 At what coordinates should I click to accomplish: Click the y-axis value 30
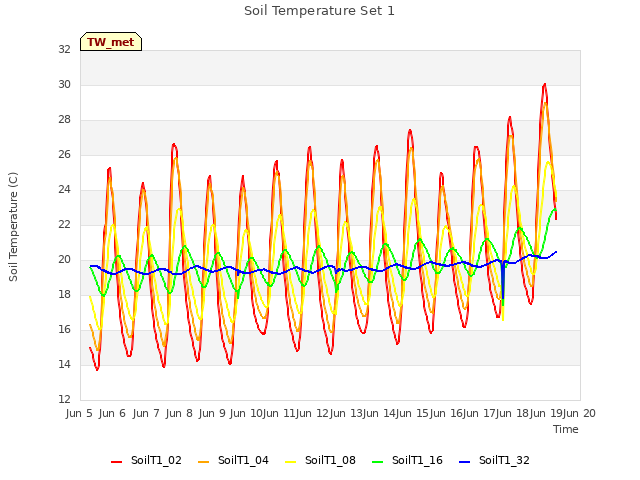[64, 84]
